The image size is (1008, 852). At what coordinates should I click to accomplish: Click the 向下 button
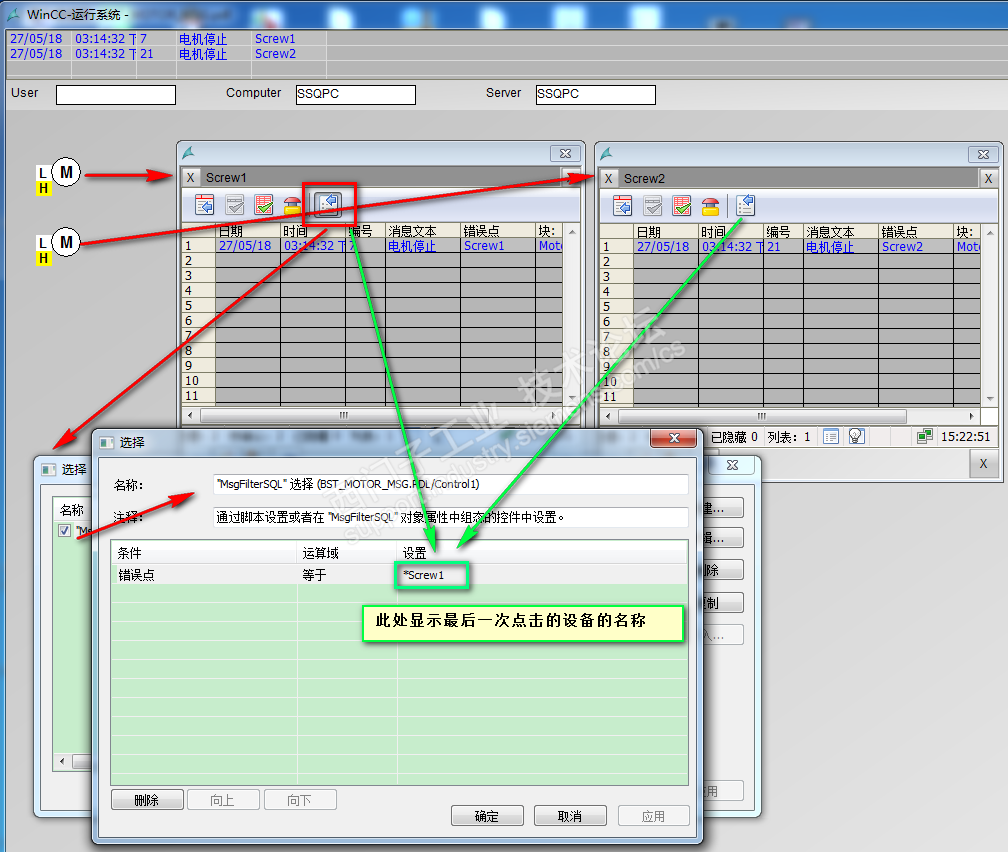click(300, 800)
